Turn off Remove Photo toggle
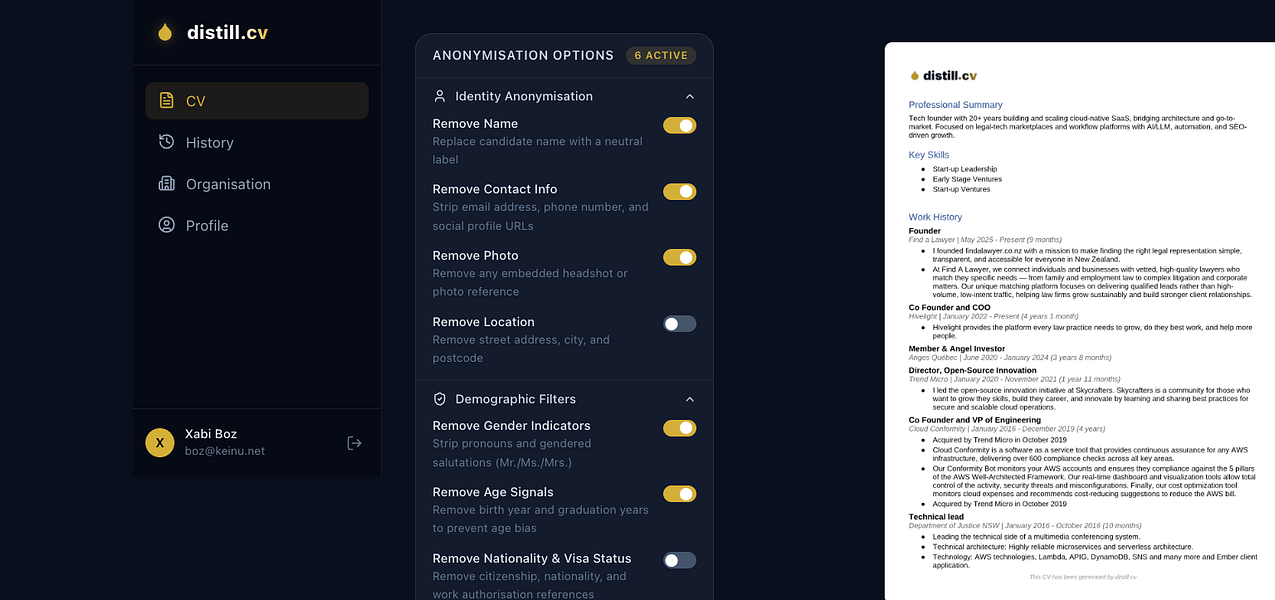The width and height of the screenshot is (1275, 600). tap(680, 257)
